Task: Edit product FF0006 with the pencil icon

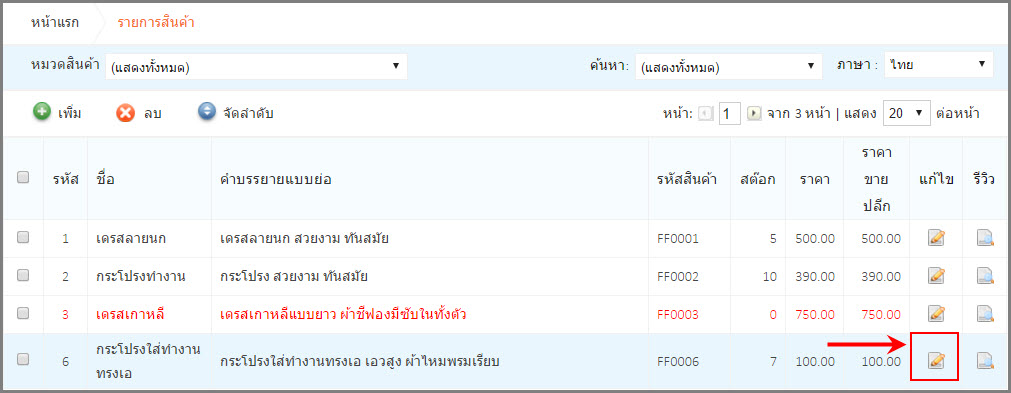Action: (936, 360)
